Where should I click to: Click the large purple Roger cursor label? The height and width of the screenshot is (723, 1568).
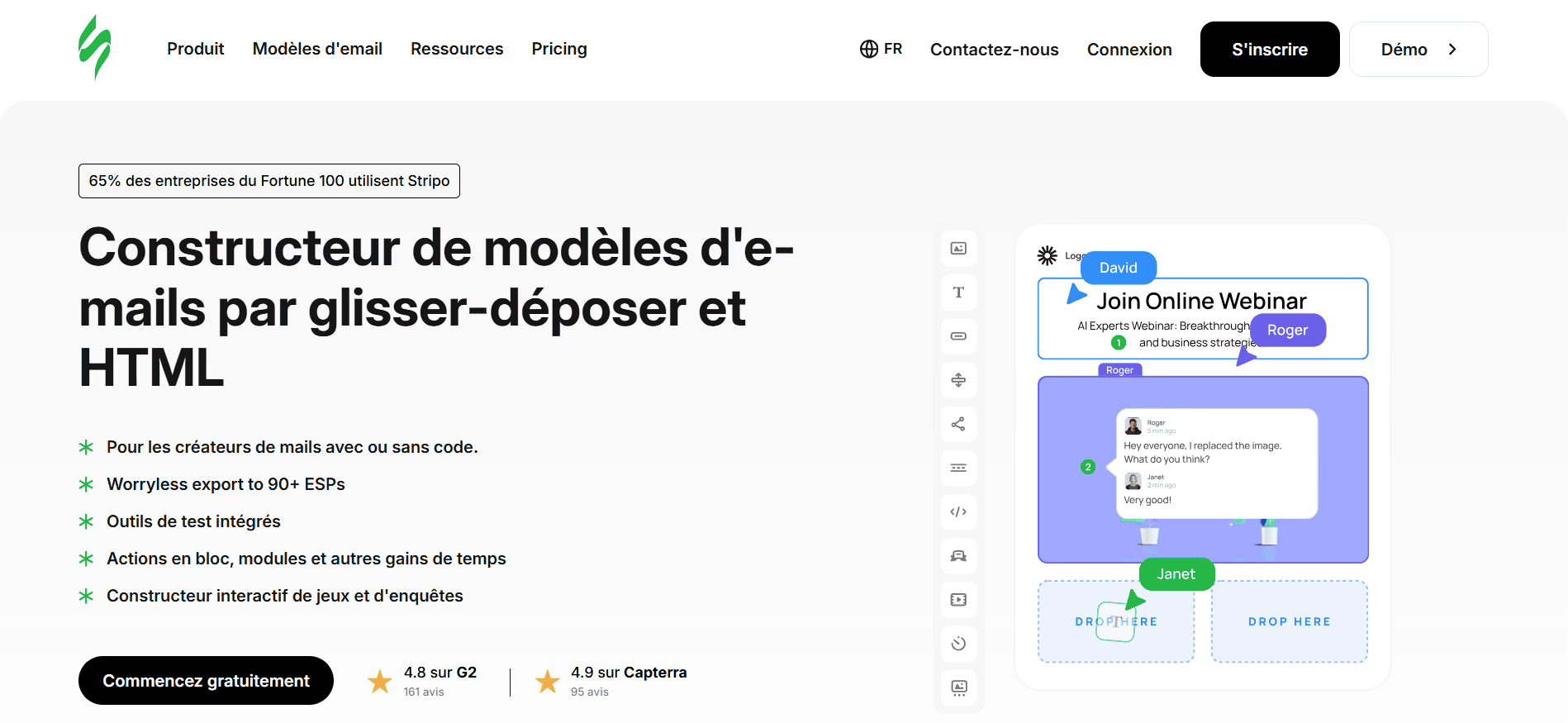pos(1288,330)
